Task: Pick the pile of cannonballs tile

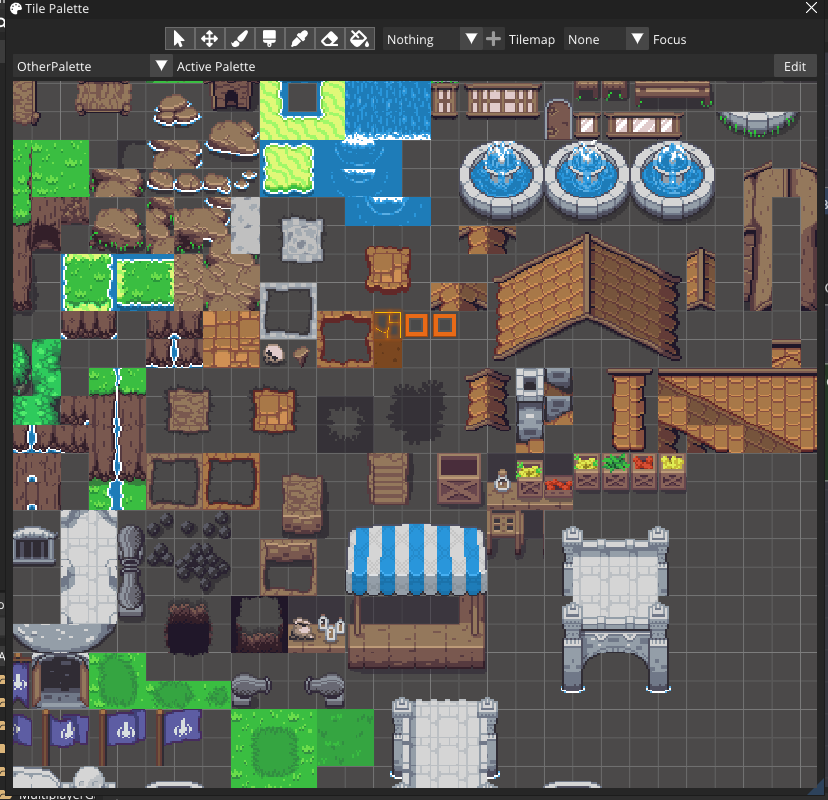Action: [x=203, y=566]
